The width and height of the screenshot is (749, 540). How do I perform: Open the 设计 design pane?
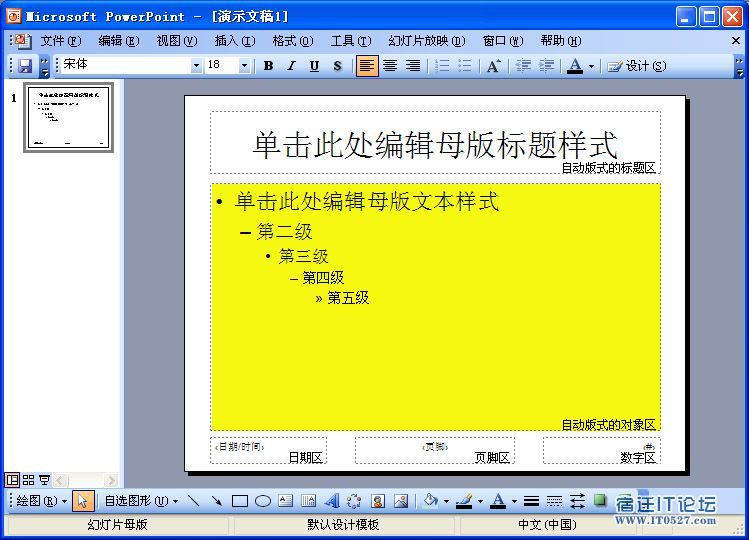[637, 65]
